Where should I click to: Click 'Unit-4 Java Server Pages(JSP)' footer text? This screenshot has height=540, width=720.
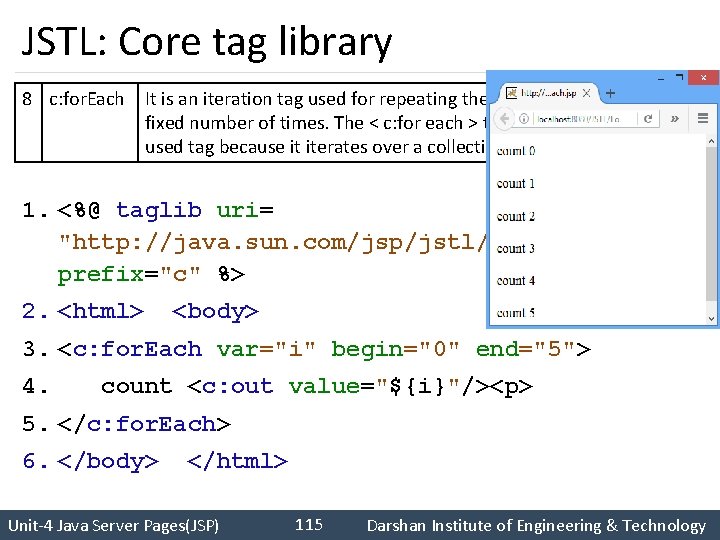coord(113,525)
